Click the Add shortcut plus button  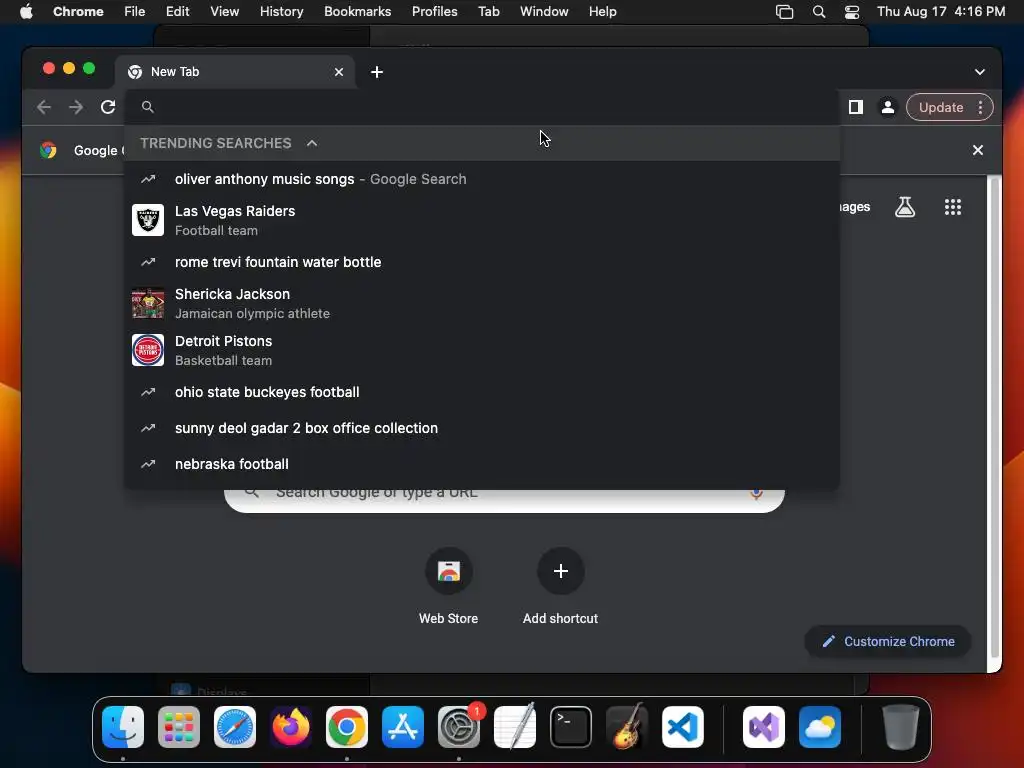click(x=560, y=571)
